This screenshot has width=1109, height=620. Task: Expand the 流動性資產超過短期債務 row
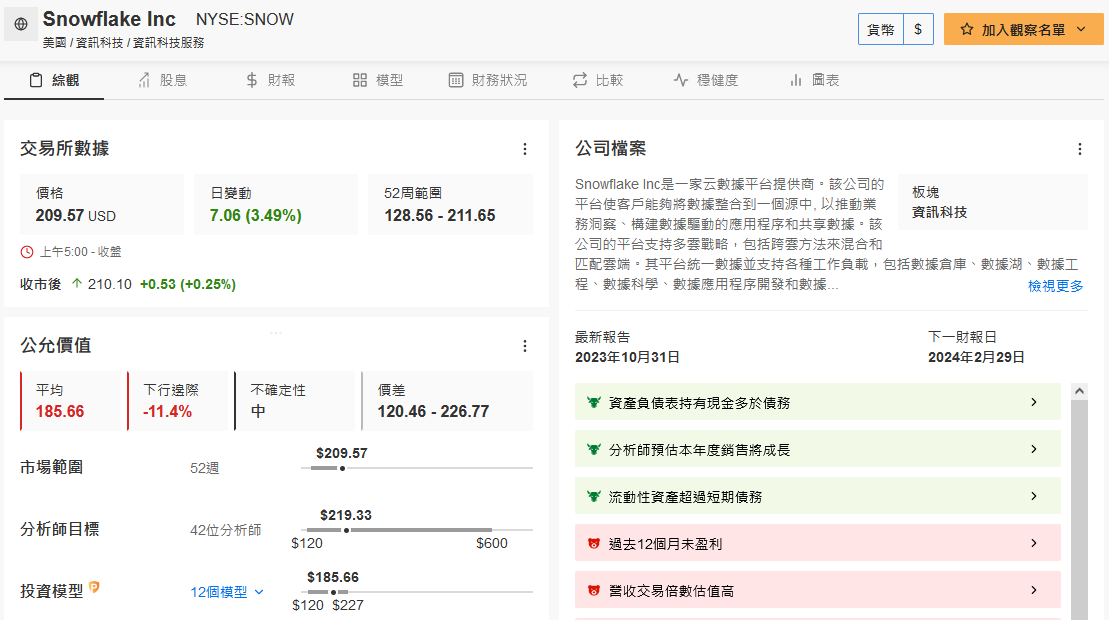coord(818,496)
